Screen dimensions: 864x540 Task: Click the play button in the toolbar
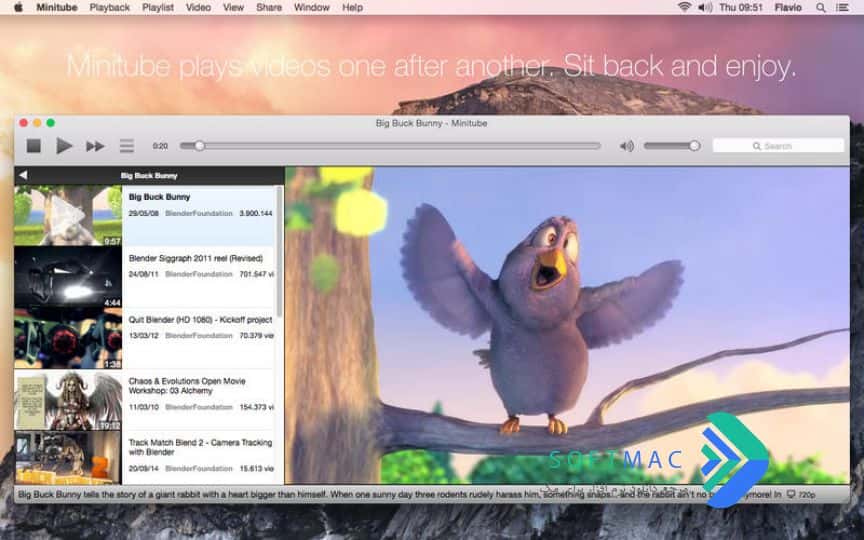(64, 146)
